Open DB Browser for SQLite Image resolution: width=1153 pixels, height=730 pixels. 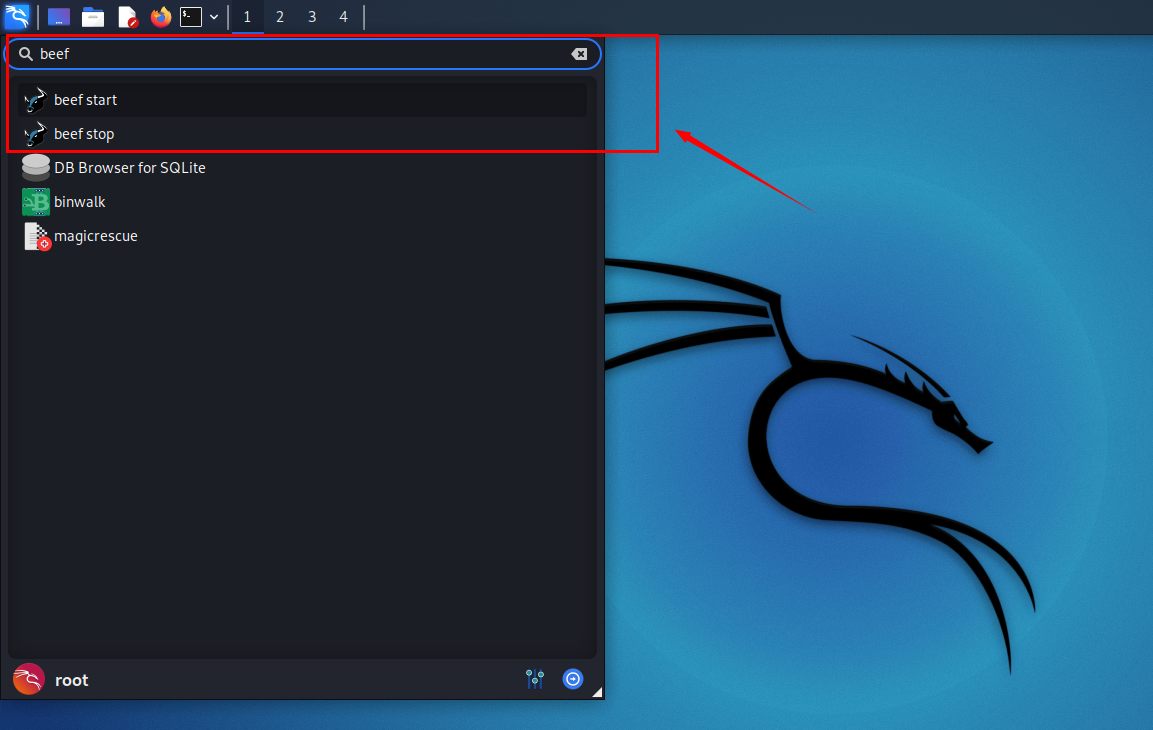click(303, 168)
